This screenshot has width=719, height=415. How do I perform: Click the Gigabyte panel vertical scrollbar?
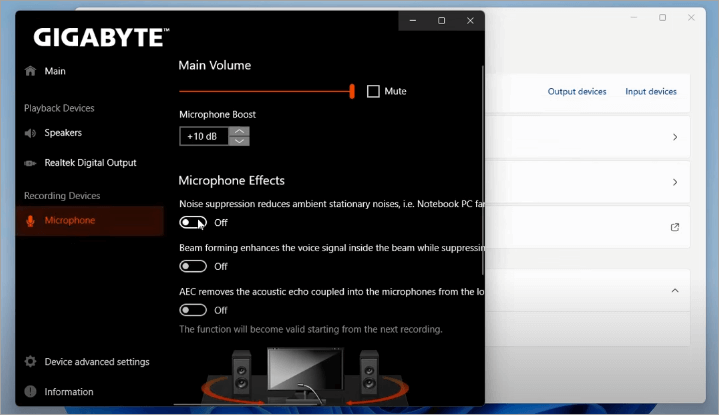coord(482,170)
